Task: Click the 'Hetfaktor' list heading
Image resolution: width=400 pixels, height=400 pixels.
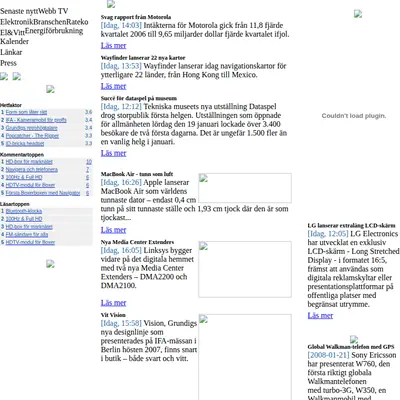Action: (x=11, y=105)
